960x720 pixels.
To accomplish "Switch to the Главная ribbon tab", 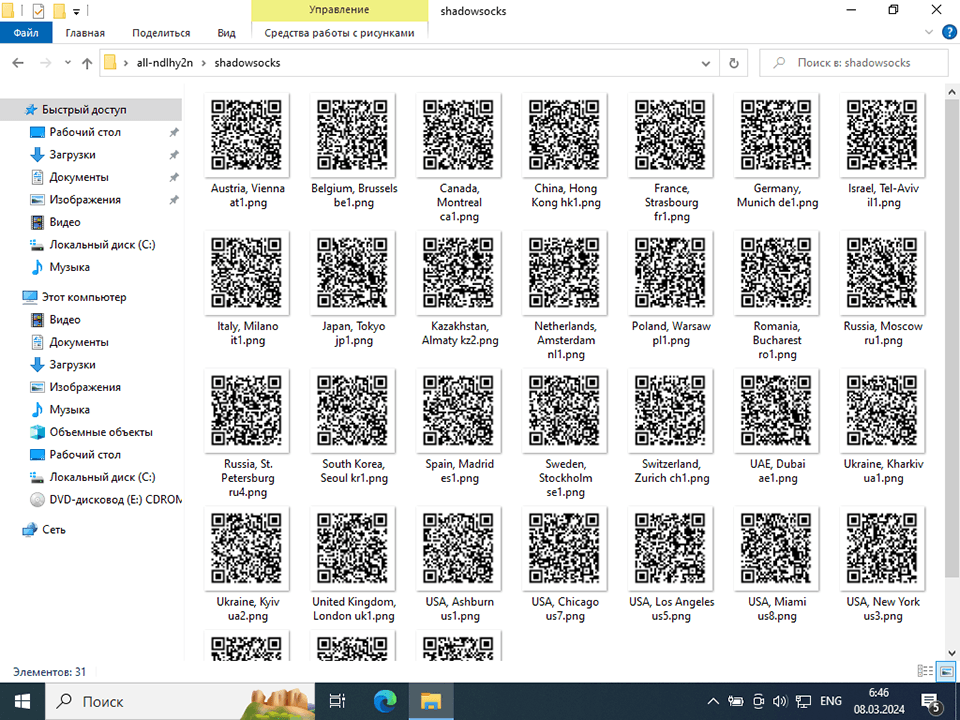I will coord(85,33).
